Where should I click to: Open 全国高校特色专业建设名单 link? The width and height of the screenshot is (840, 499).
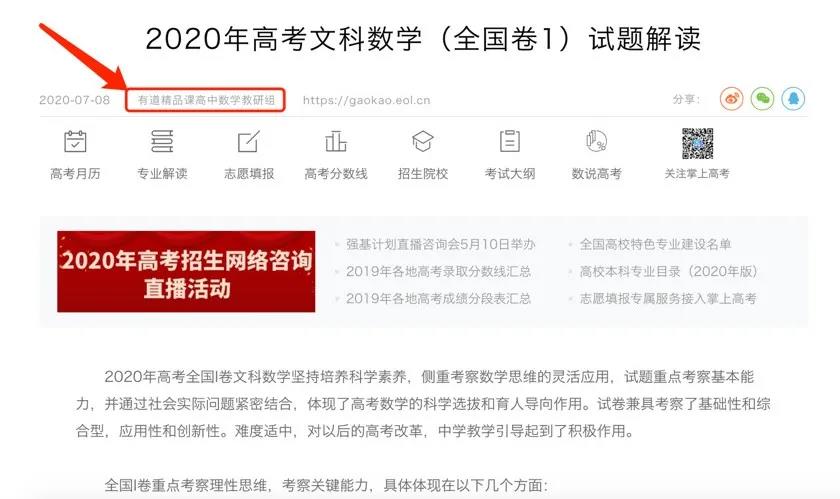pos(655,244)
